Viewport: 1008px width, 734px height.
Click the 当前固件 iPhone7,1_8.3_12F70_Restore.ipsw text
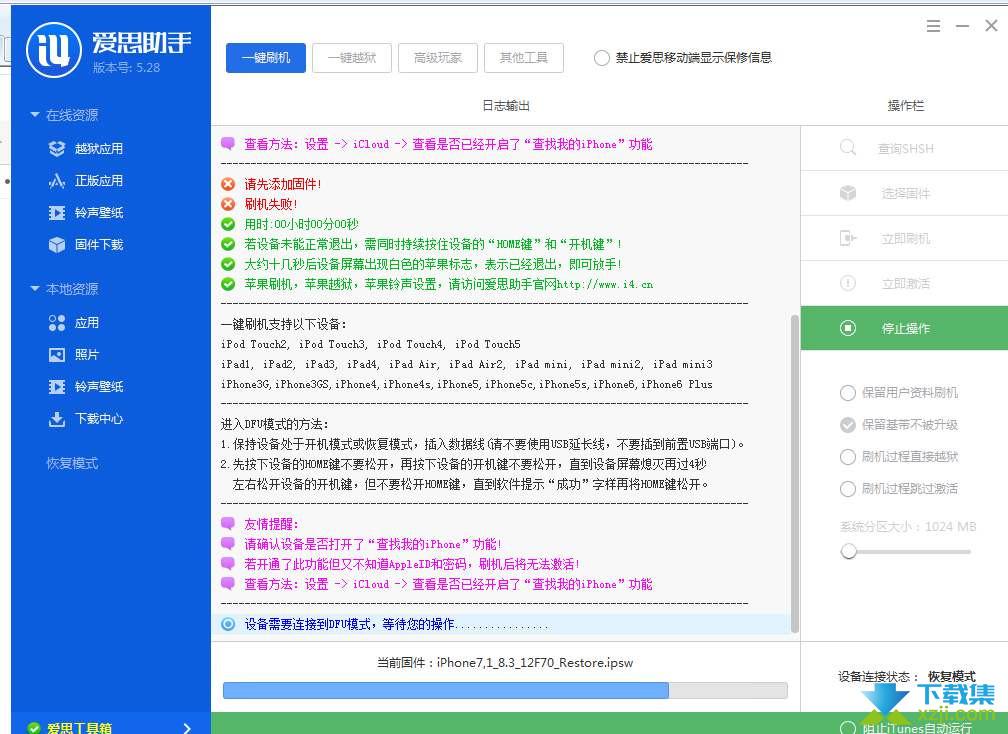coord(505,663)
